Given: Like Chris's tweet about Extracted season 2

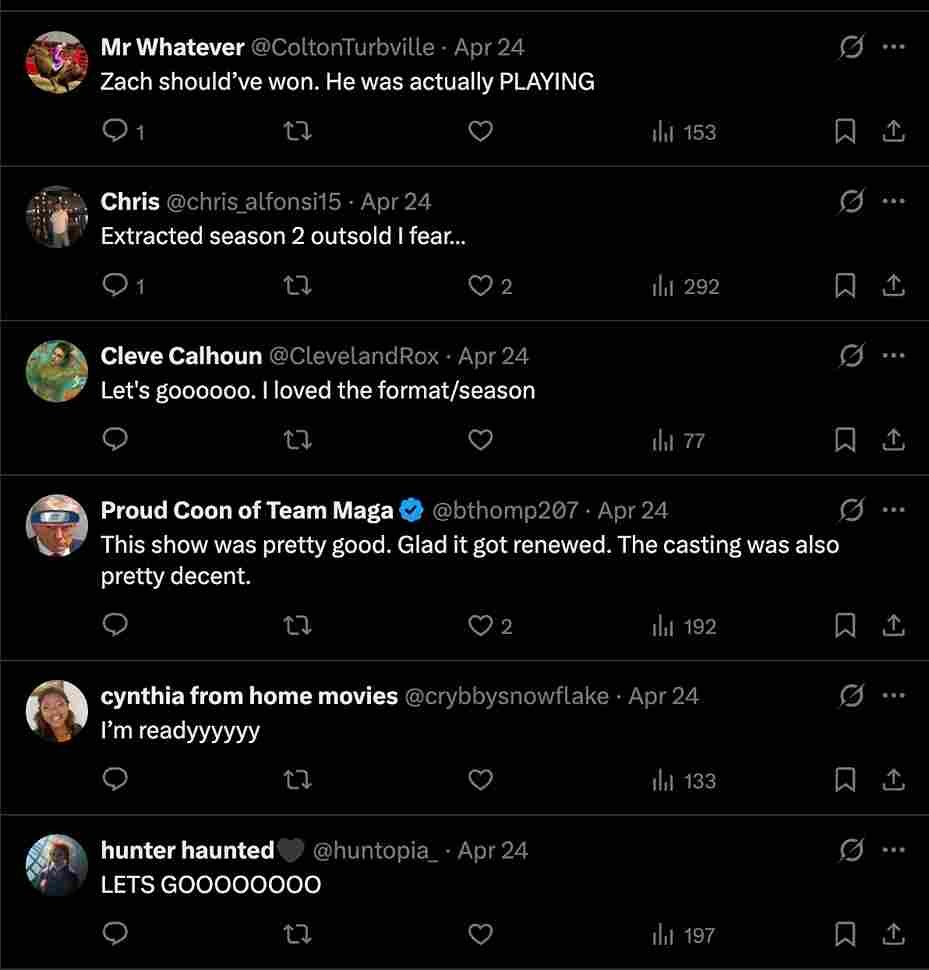Looking at the screenshot, I should tap(480, 286).
